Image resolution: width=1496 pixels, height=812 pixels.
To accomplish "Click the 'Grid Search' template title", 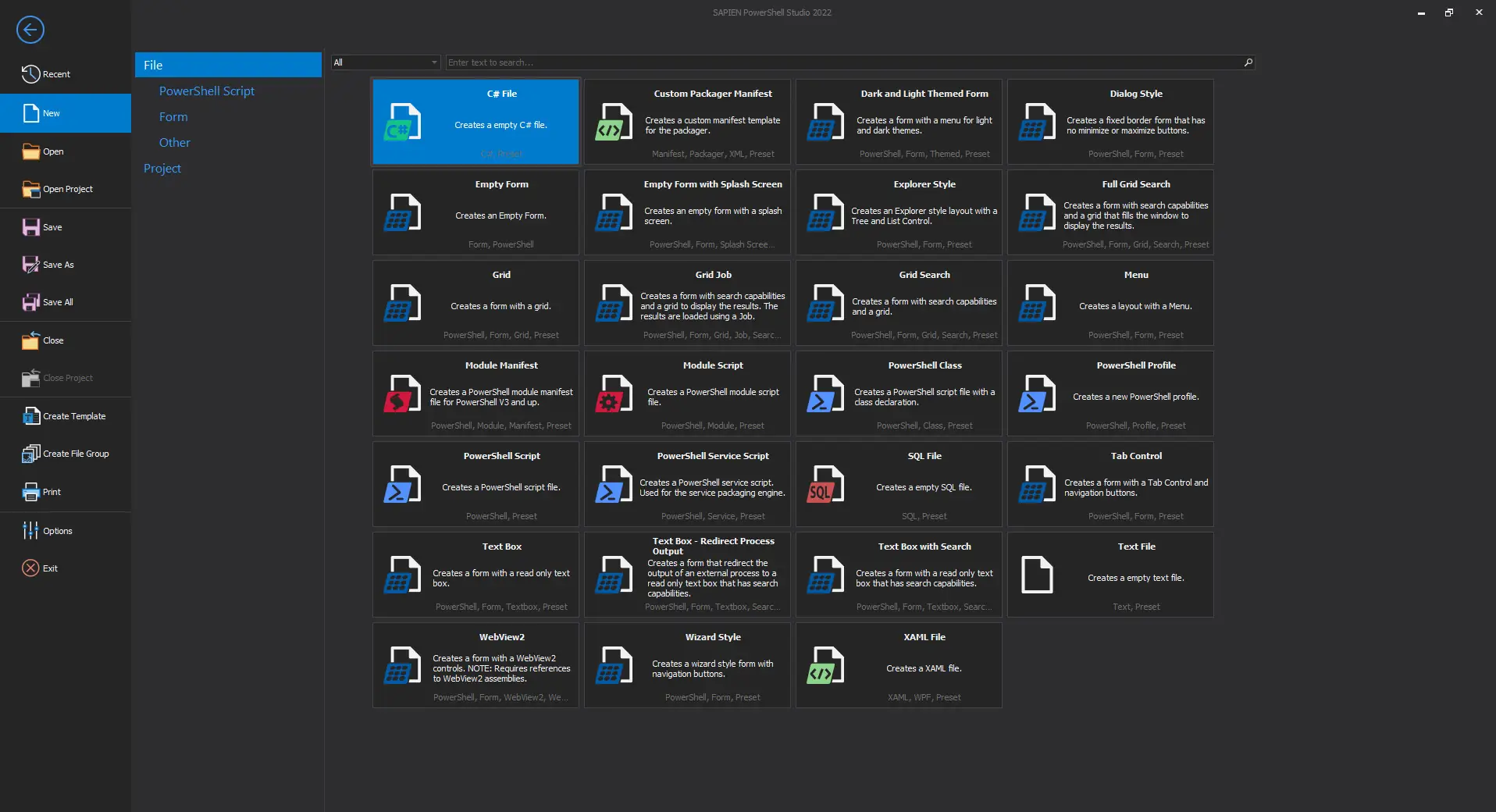I will pyautogui.click(x=924, y=275).
